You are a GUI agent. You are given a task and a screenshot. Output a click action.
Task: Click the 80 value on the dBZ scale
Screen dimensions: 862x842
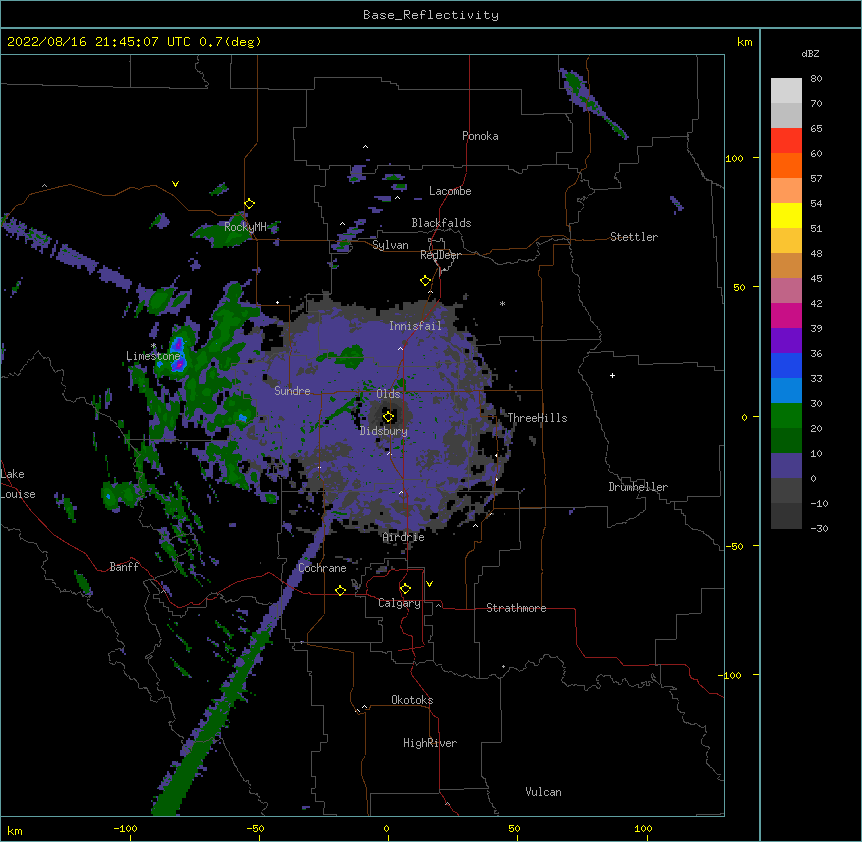point(816,79)
